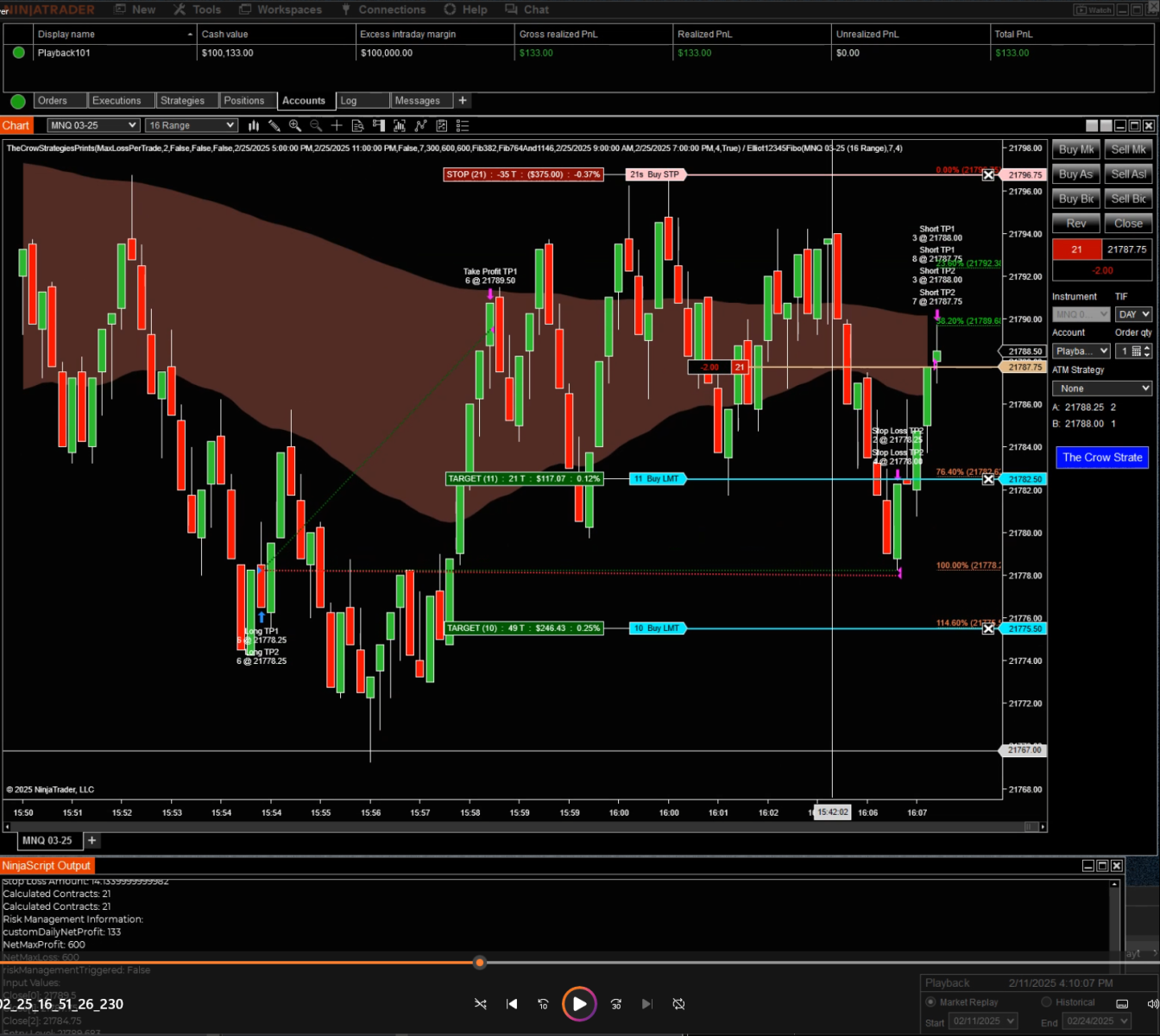Screen dimensions: 1160x1036
Task: Cancel the 10 Buy LMT order X
Action: coord(988,629)
